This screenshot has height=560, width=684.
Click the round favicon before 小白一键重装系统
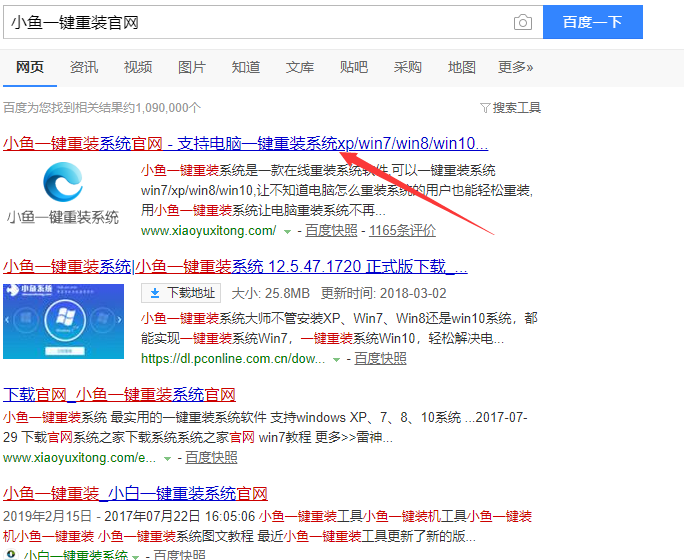[11, 554]
